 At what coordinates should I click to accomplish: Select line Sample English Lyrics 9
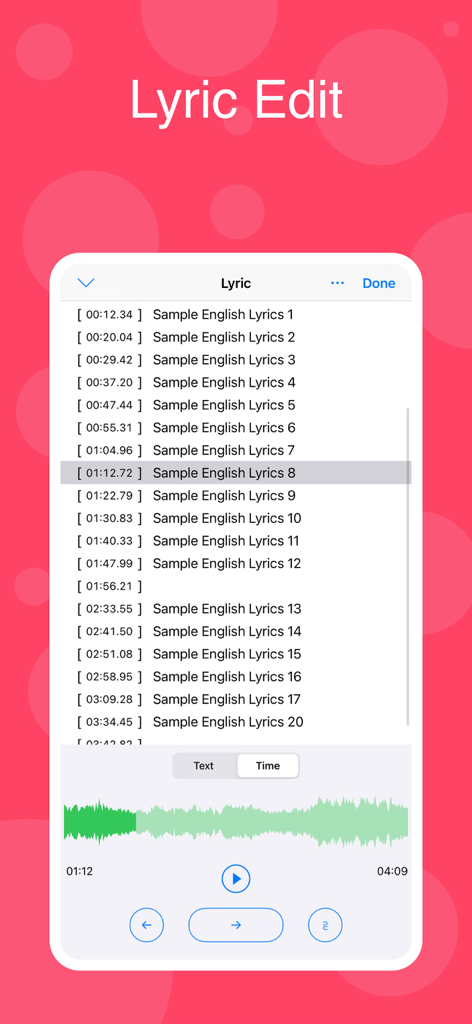coord(224,496)
